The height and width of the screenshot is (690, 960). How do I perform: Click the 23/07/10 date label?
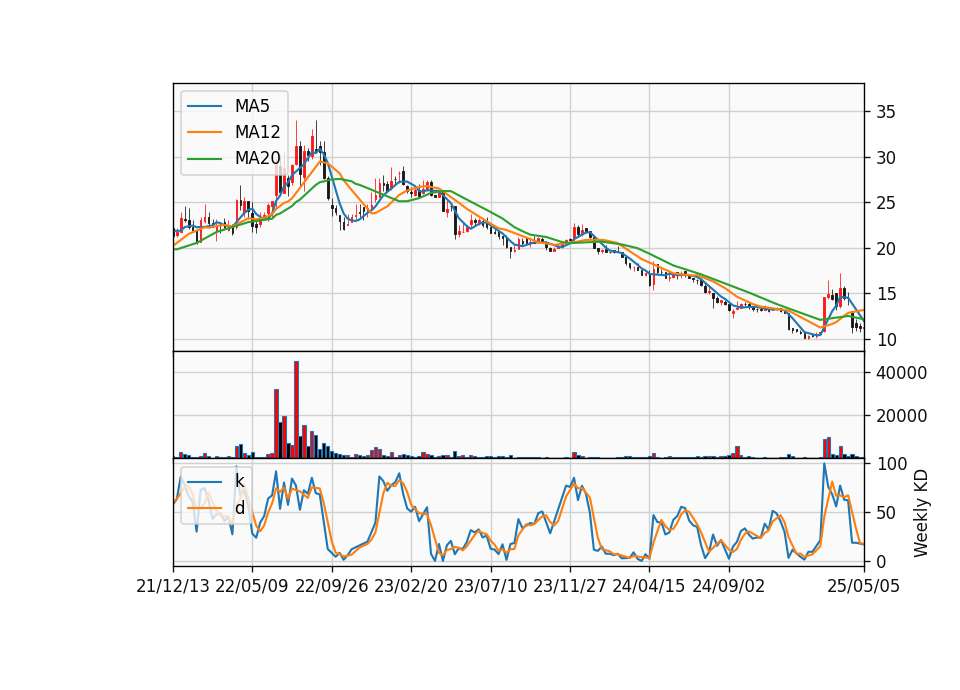pyautogui.click(x=490, y=586)
